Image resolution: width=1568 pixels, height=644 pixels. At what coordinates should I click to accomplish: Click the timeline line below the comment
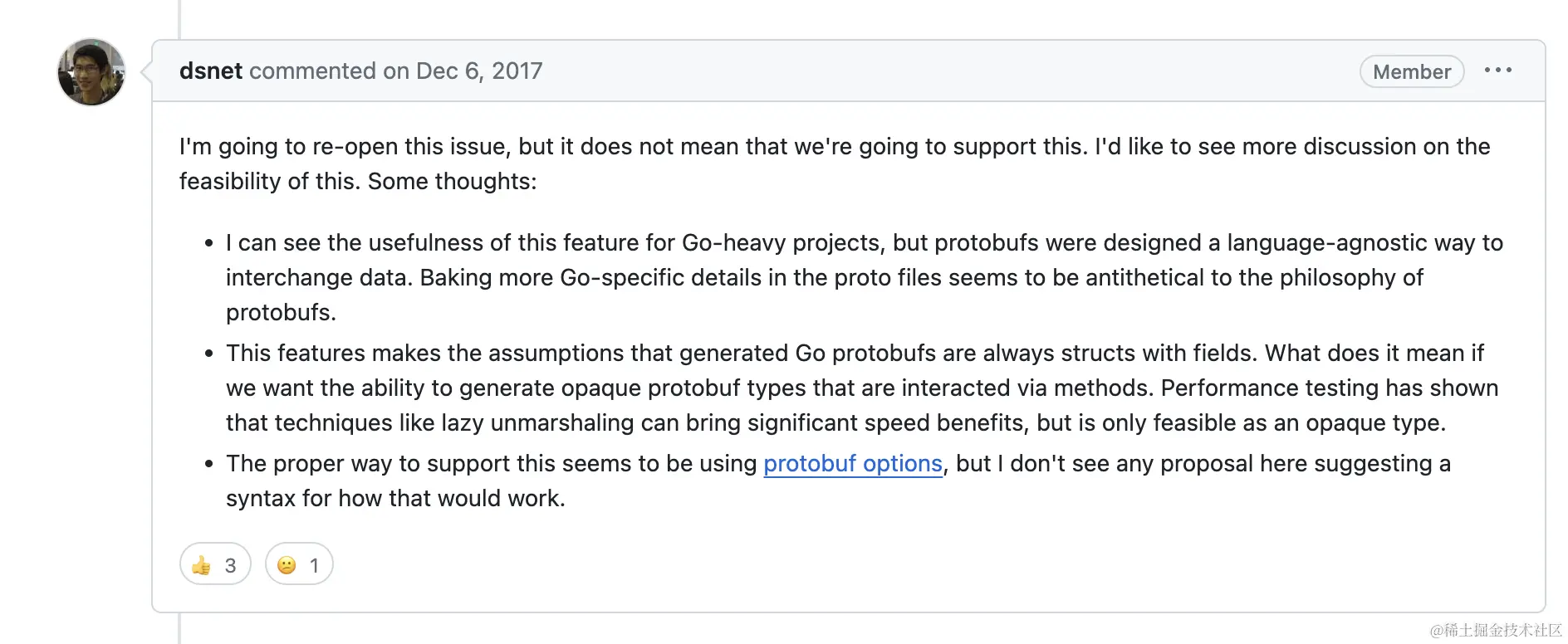point(179,628)
